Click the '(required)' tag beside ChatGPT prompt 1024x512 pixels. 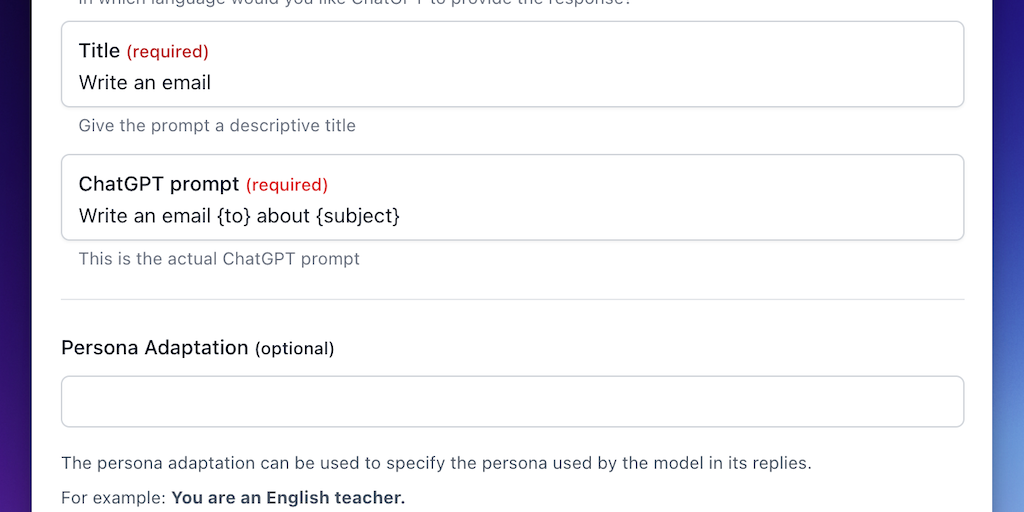point(286,185)
